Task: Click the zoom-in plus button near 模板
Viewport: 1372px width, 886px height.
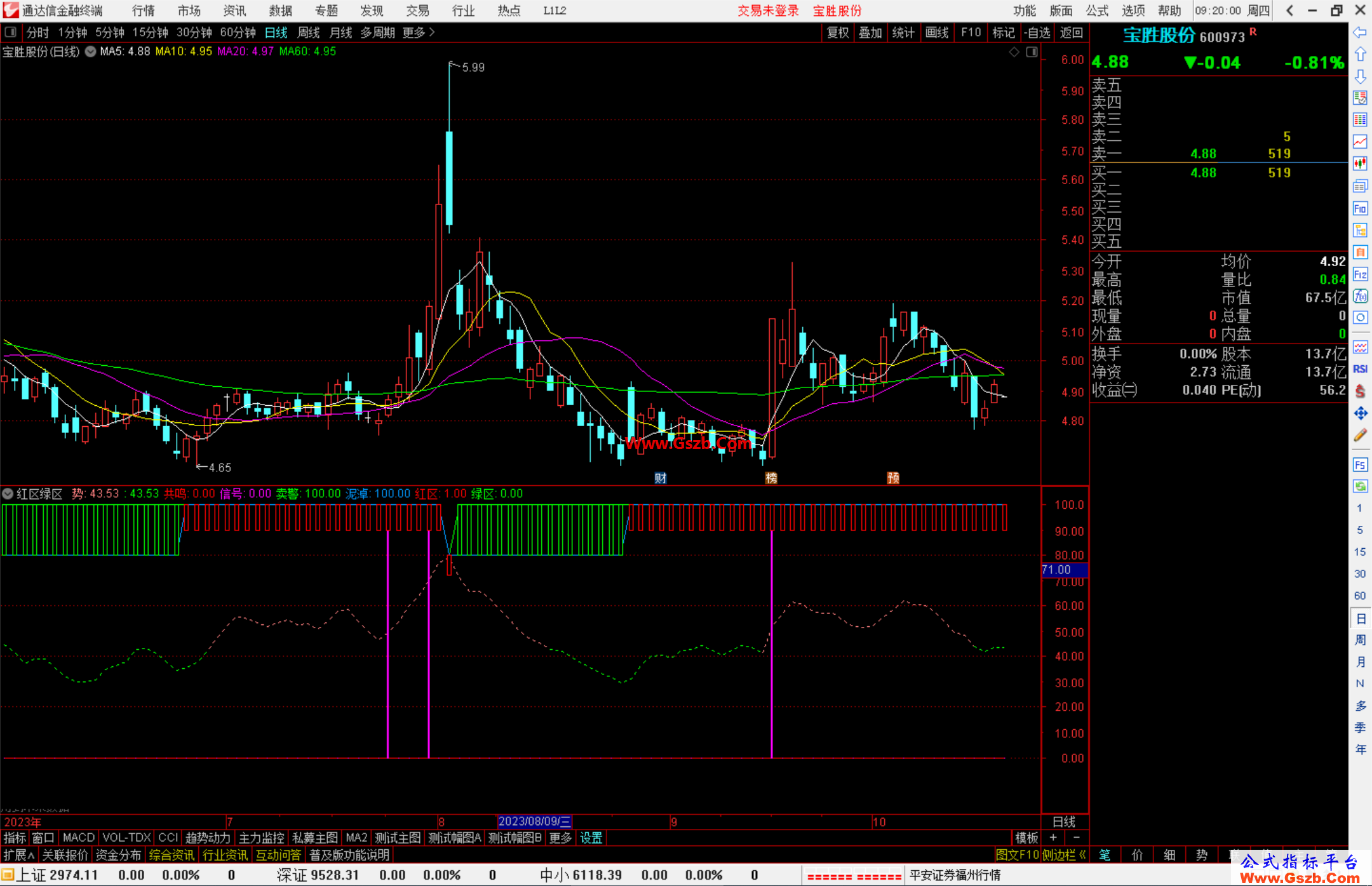Action: click(x=1053, y=838)
